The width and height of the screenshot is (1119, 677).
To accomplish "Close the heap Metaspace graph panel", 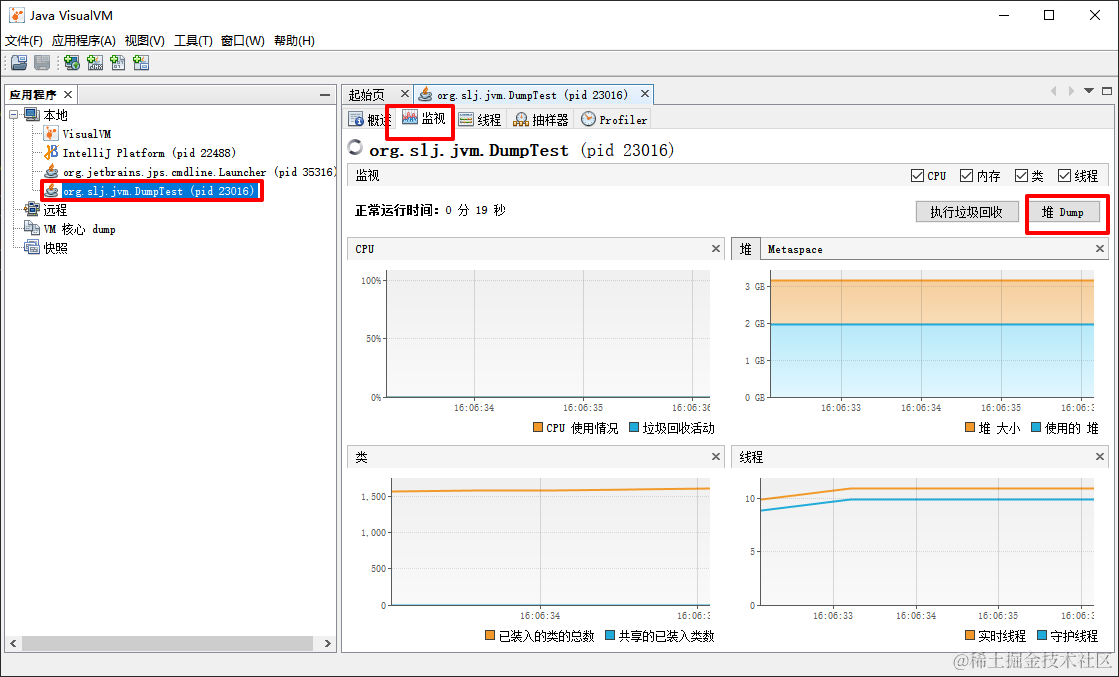I will (x=1100, y=248).
